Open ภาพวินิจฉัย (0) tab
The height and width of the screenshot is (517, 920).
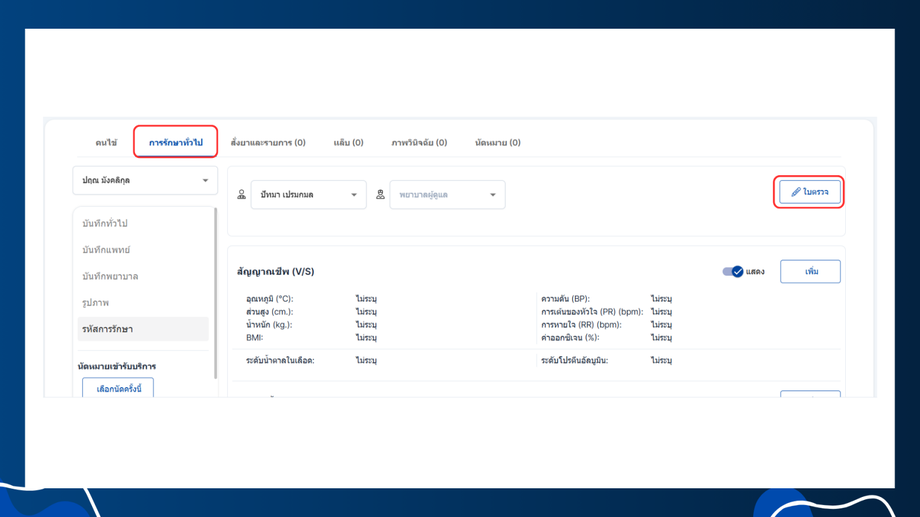(419, 143)
